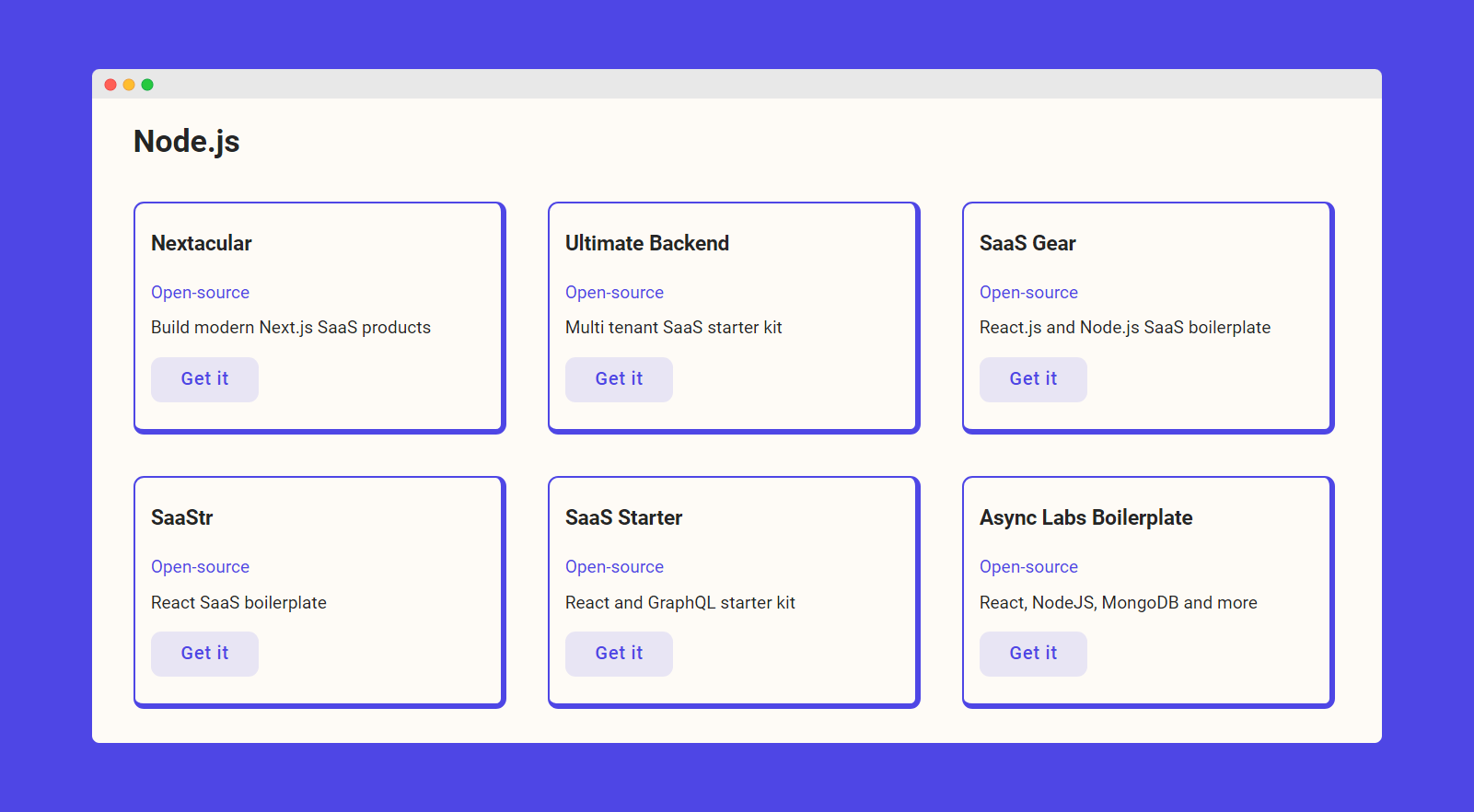
Task: Click the yellow minimize window dot
Action: pos(129,85)
